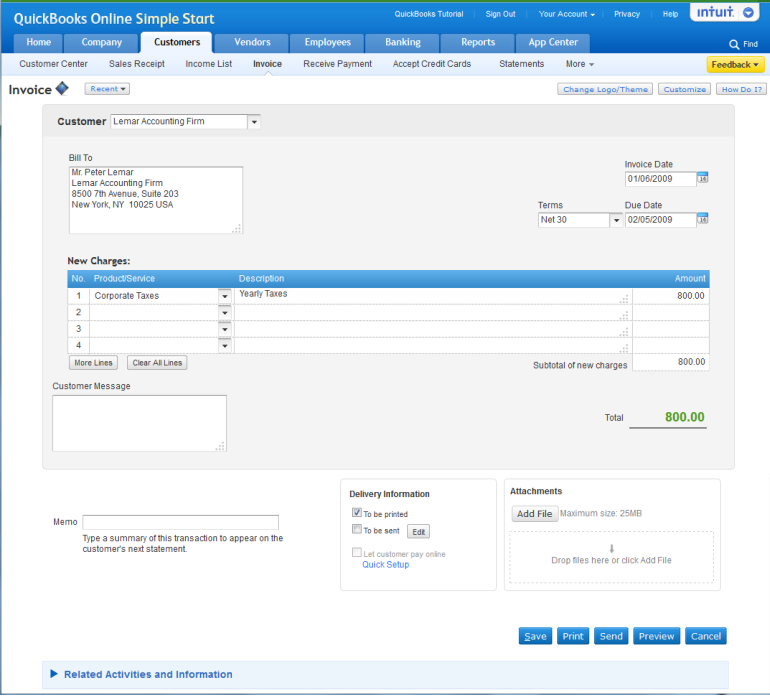Switch to the Employees tab
Viewport: 770px width, 697px height.
[x=327, y=43]
